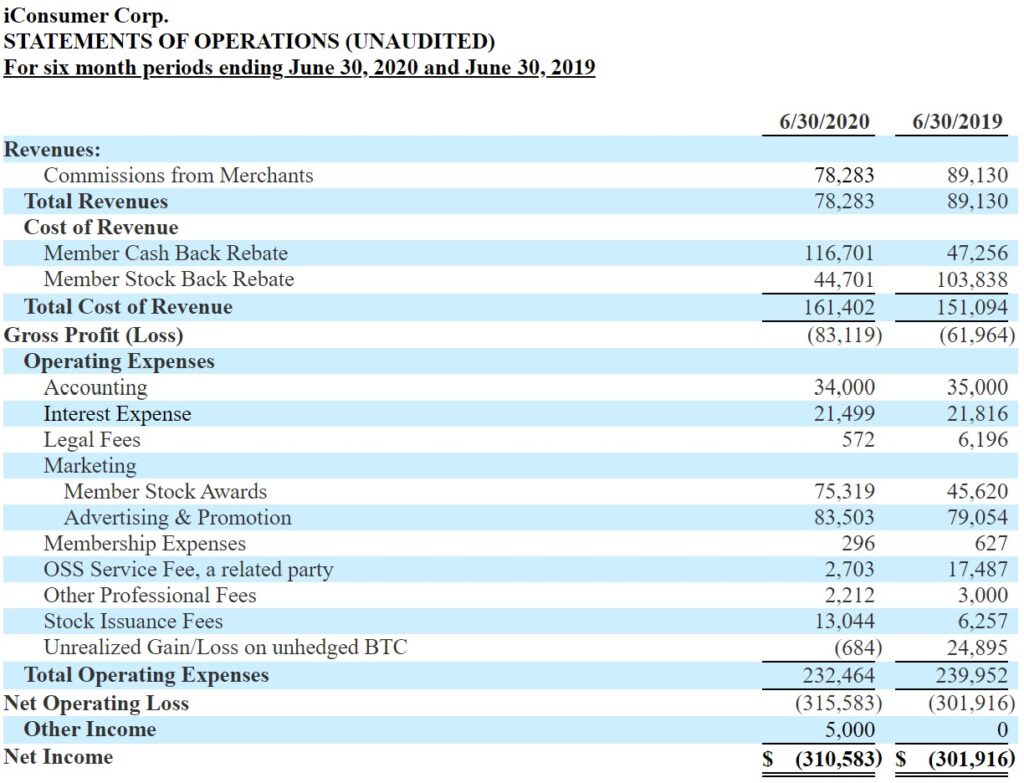
Task: Click the 6,196 Legal Fees value
Action: pyautogui.click(x=983, y=439)
